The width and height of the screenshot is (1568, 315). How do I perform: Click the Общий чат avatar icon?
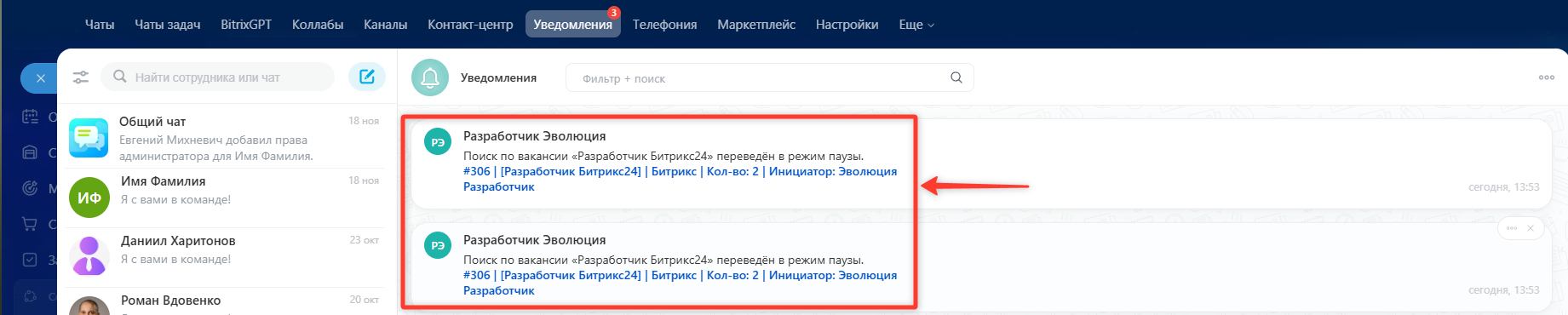point(89,138)
